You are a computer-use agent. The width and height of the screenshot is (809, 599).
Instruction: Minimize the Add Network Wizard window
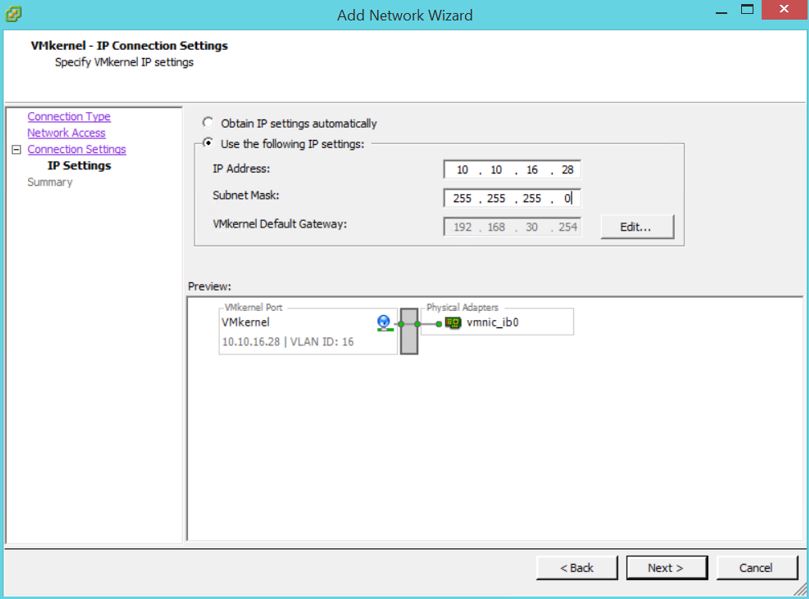[x=721, y=11]
